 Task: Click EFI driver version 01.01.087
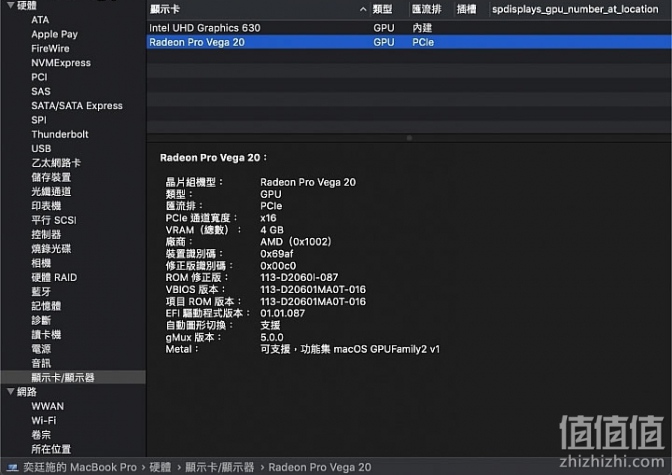[282, 313]
